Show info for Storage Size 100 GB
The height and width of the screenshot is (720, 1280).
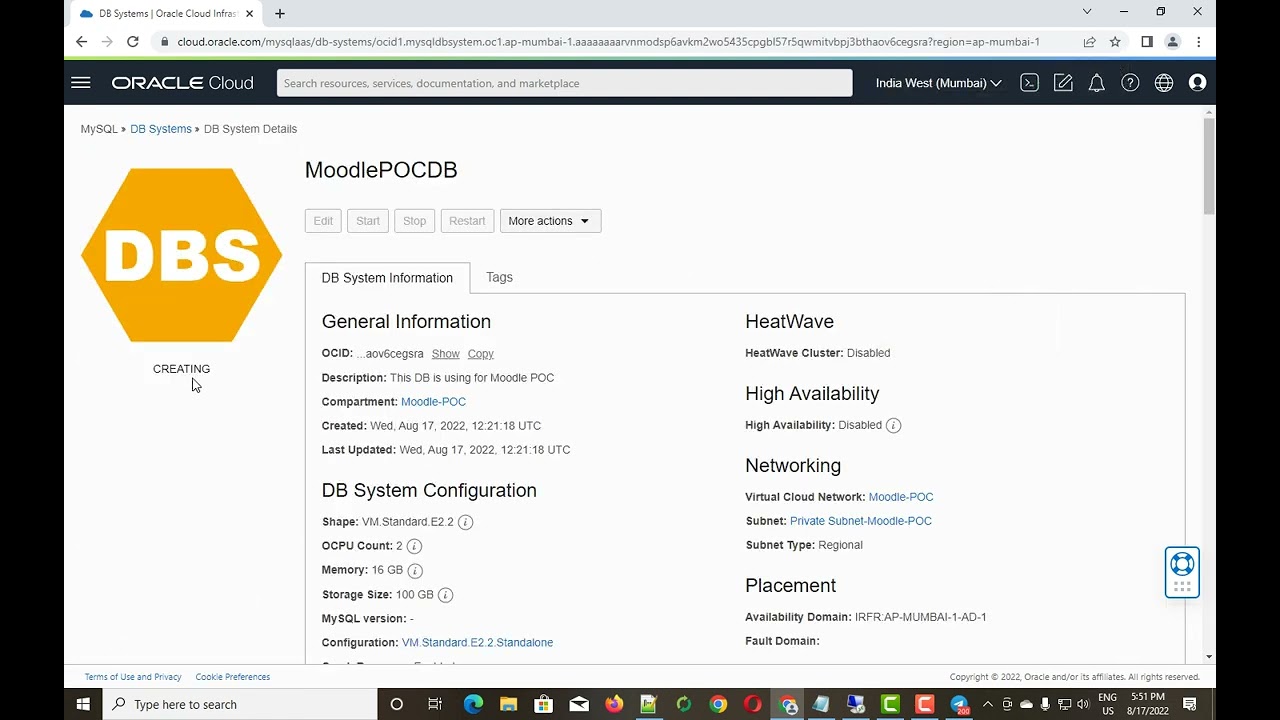click(x=446, y=595)
